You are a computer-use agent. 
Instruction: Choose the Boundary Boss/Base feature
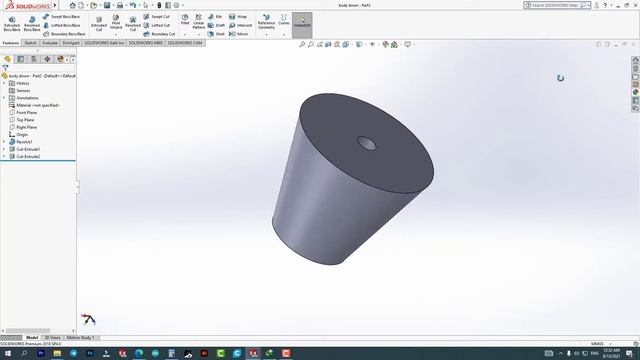64,34
